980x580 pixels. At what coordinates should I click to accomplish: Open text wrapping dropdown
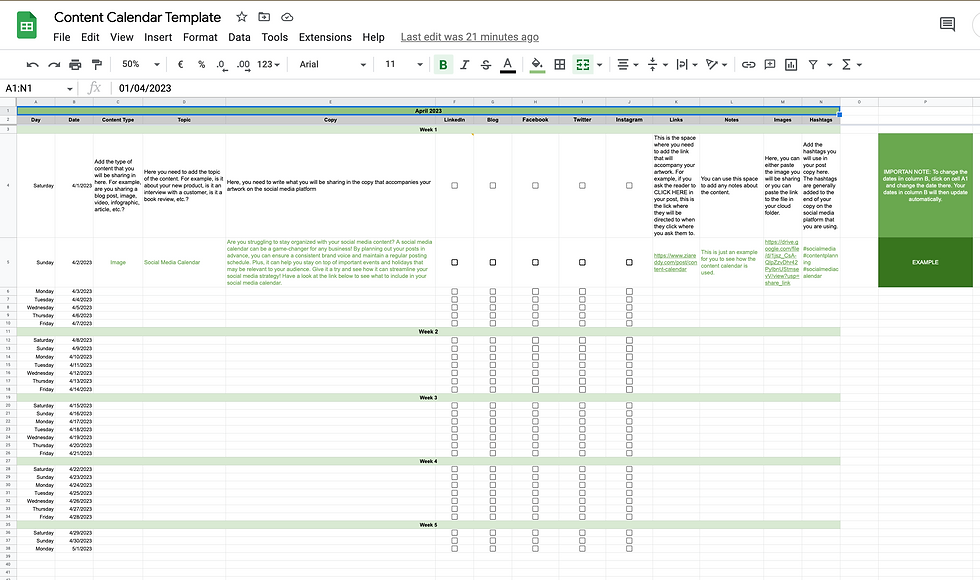point(687,64)
